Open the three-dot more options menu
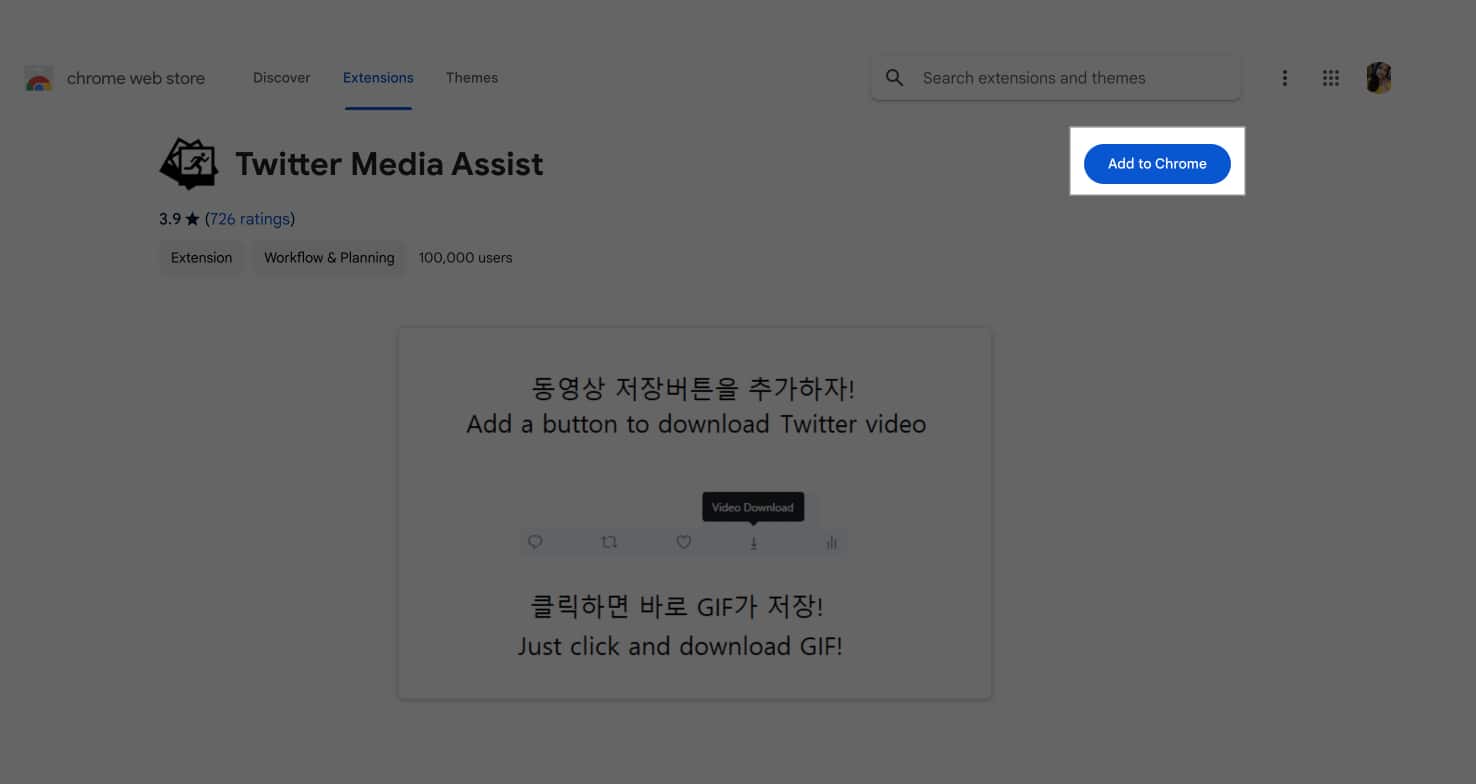1476x784 pixels. coord(1284,77)
